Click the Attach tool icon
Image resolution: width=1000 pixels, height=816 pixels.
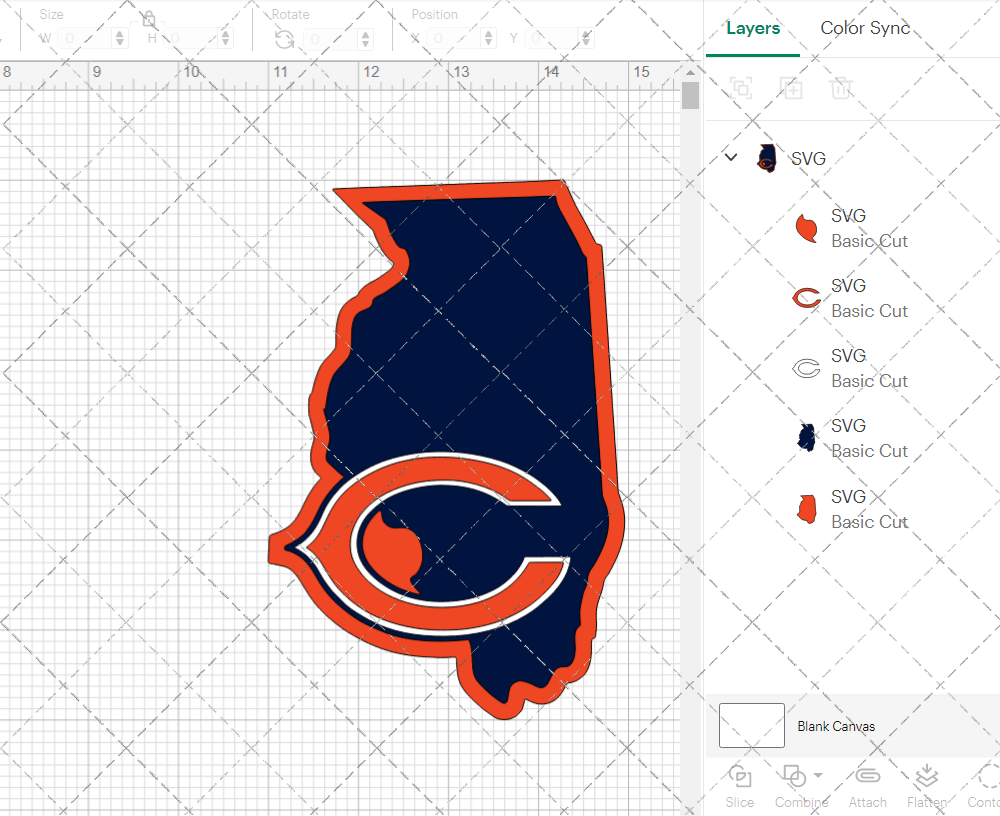(867, 776)
